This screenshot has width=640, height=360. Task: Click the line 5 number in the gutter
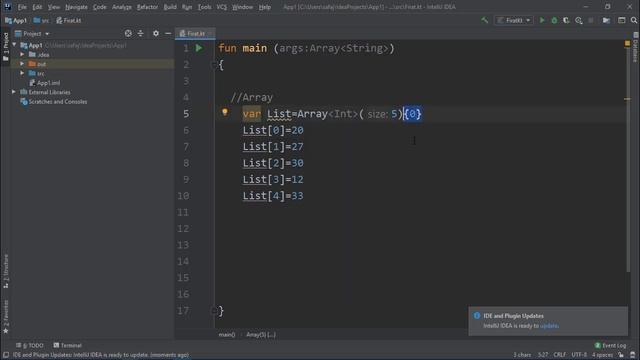pos(186,113)
